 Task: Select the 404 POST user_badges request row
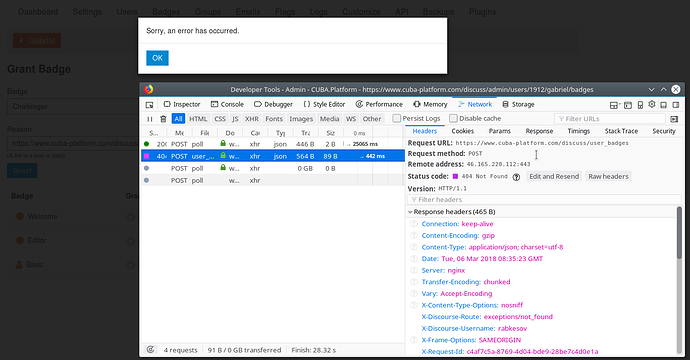(273, 156)
